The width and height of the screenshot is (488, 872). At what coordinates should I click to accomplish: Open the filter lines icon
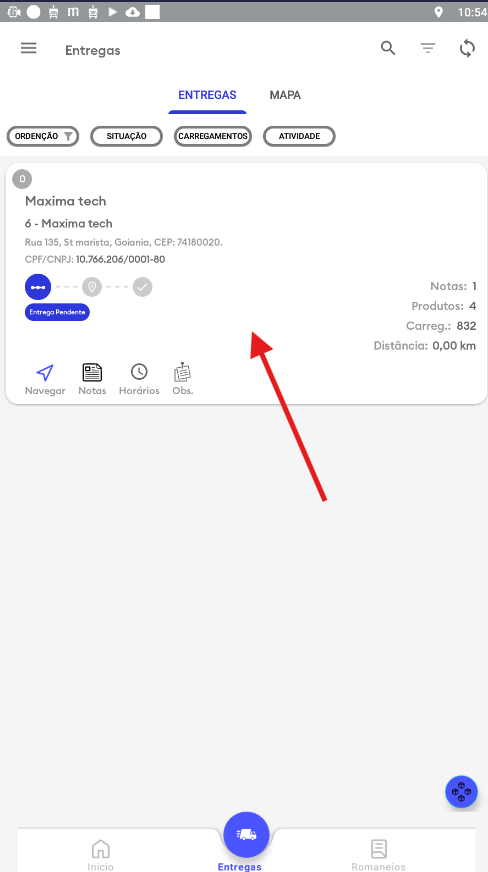427,48
